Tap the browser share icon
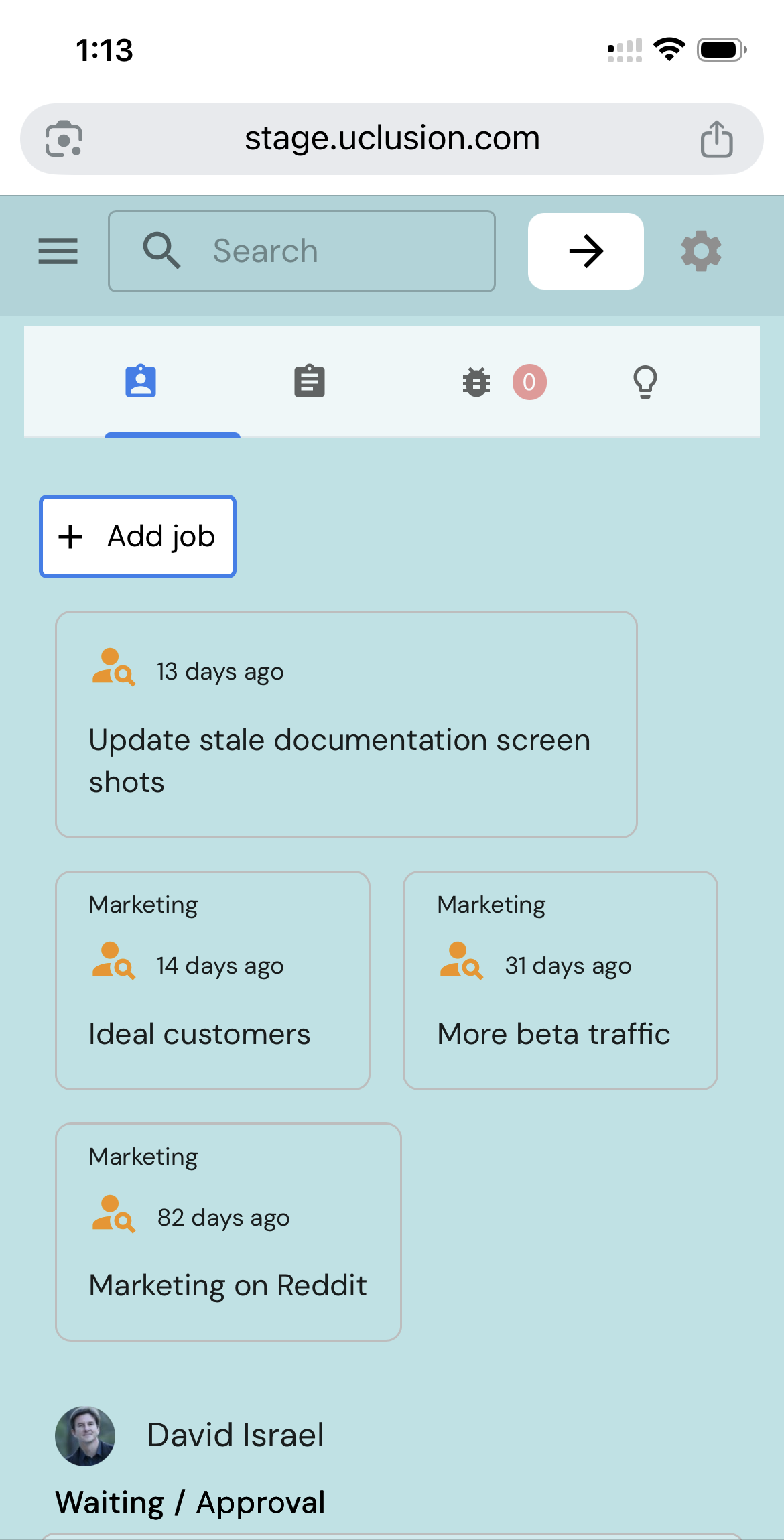The width and height of the screenshot is (784, 1540). (716, 139)
